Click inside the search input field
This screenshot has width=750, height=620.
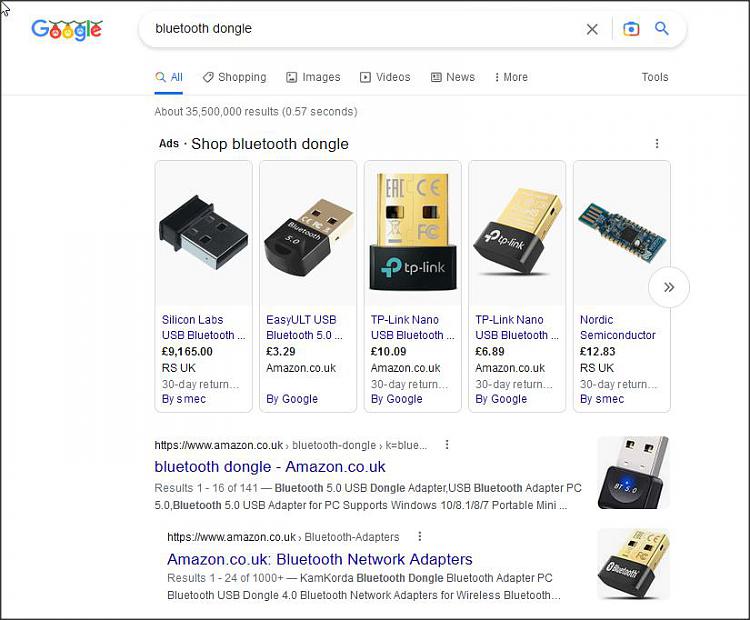tap(360, 29)
